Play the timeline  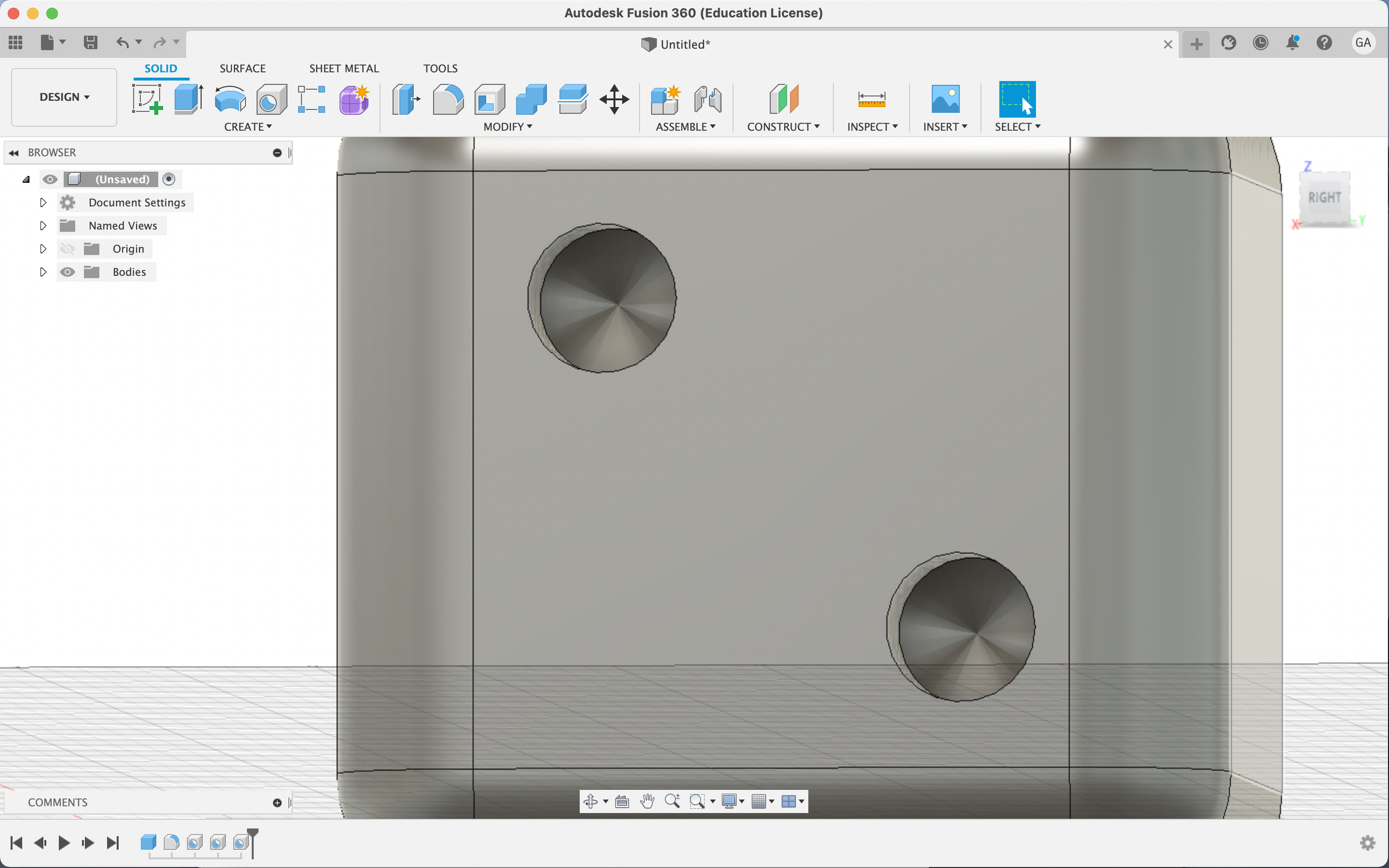click(x=64, y=843)
